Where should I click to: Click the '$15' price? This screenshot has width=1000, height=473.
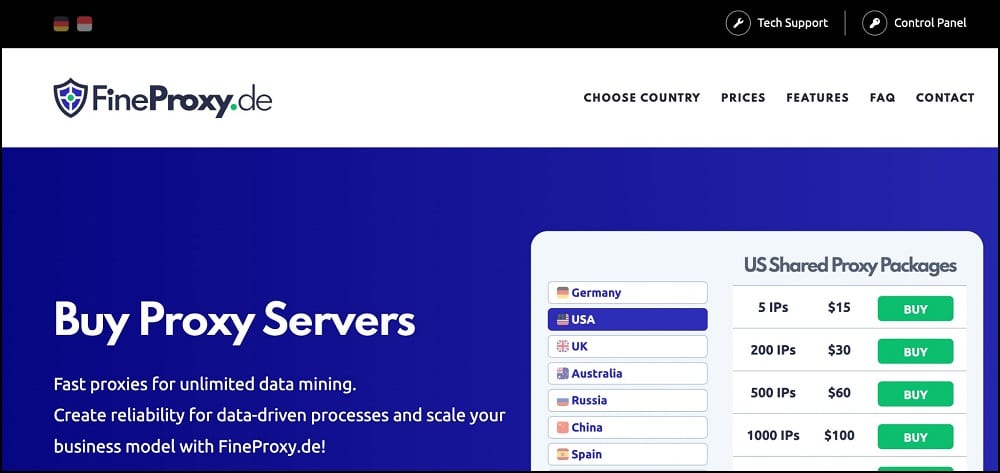pos(839,307)
